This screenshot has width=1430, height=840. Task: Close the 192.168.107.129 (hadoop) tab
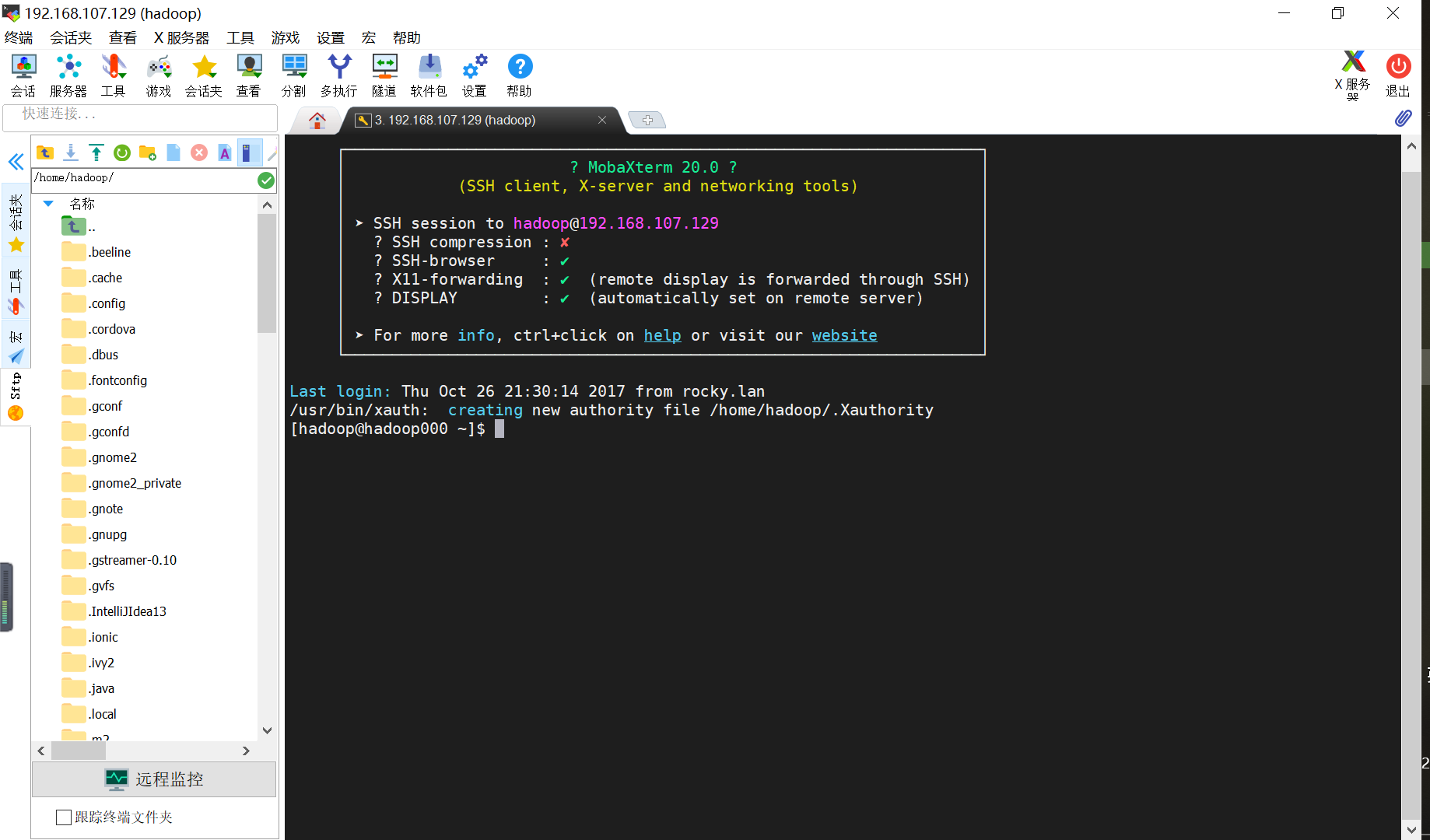pyautogui.click(x=601, y=120)
